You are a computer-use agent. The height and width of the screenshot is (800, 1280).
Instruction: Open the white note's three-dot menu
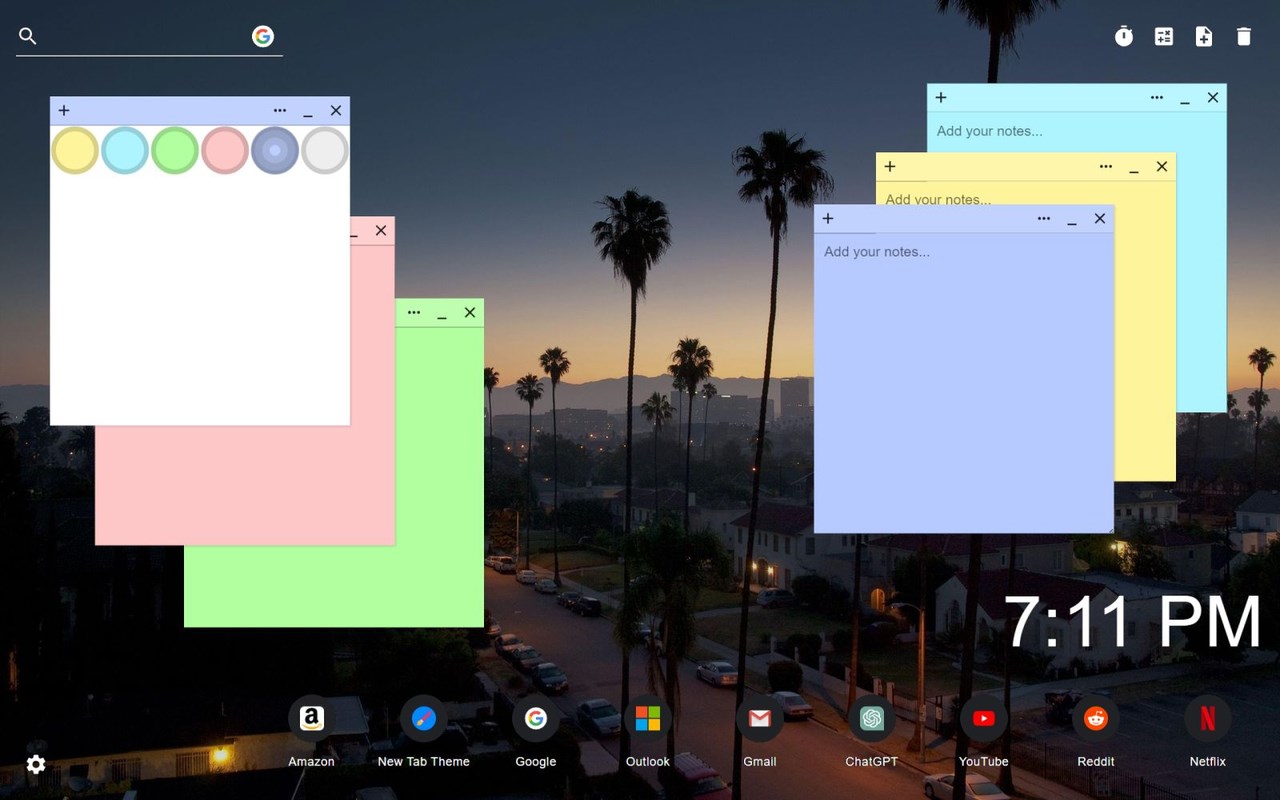(280, 111)
